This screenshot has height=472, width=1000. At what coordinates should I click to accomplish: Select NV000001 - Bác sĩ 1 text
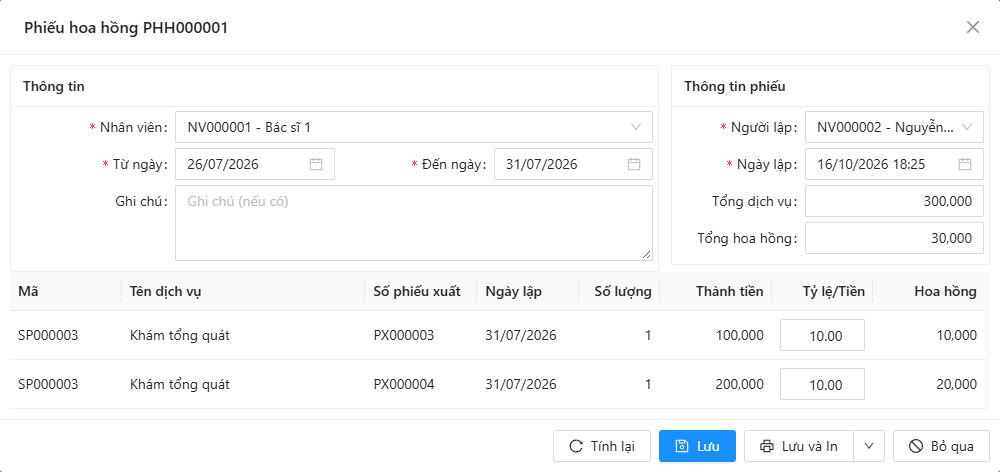point(249,127)
